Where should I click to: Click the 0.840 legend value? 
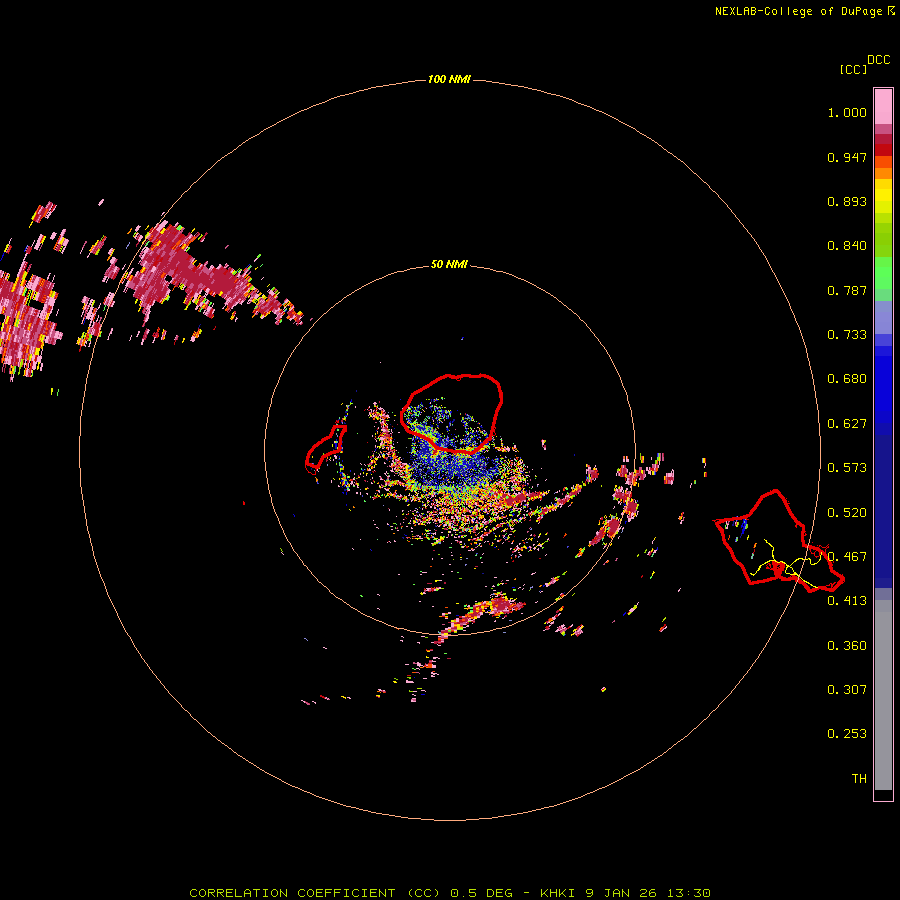pos(847,246)
